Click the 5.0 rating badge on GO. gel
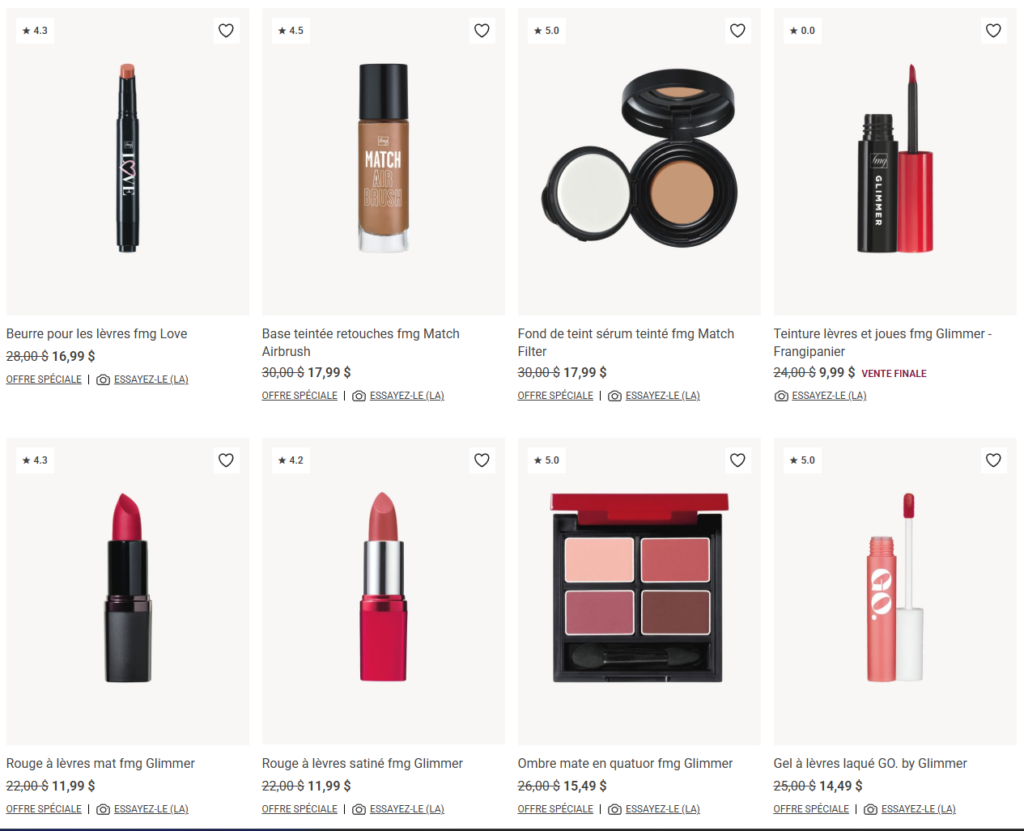This screenshot has width=1024, height=831. click(x=802, y=461)
